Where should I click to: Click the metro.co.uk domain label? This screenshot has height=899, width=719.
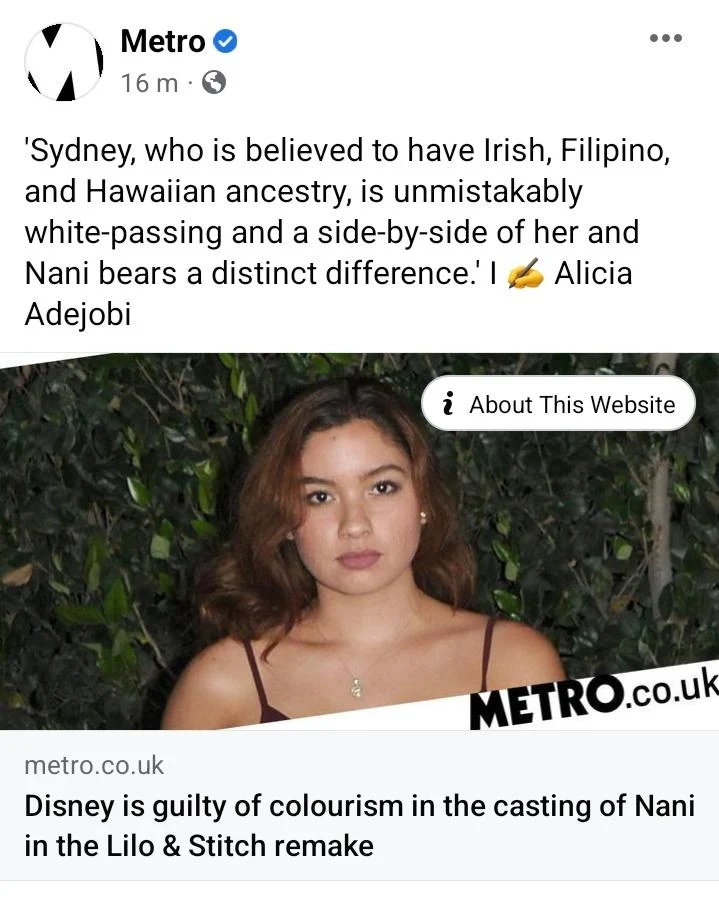click(x=93, y=766)
